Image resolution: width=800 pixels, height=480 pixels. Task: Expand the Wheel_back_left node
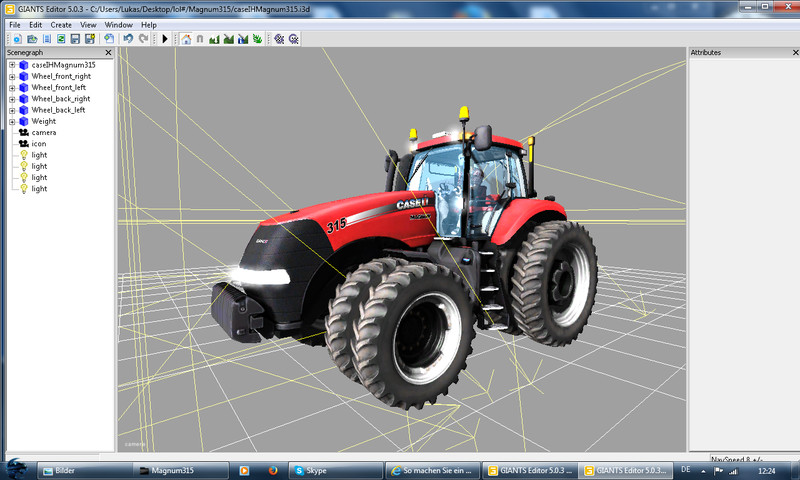[12, 110]
